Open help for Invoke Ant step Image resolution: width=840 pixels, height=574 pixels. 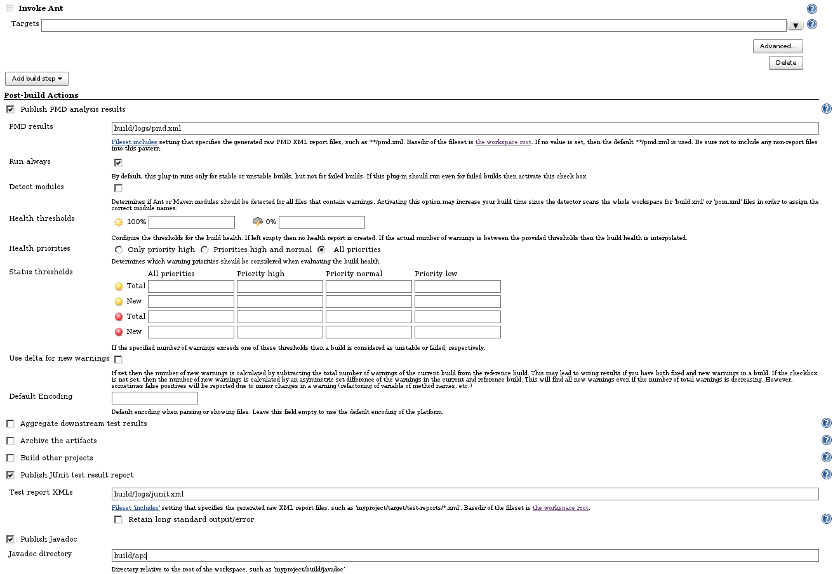(x=812, y=9)
